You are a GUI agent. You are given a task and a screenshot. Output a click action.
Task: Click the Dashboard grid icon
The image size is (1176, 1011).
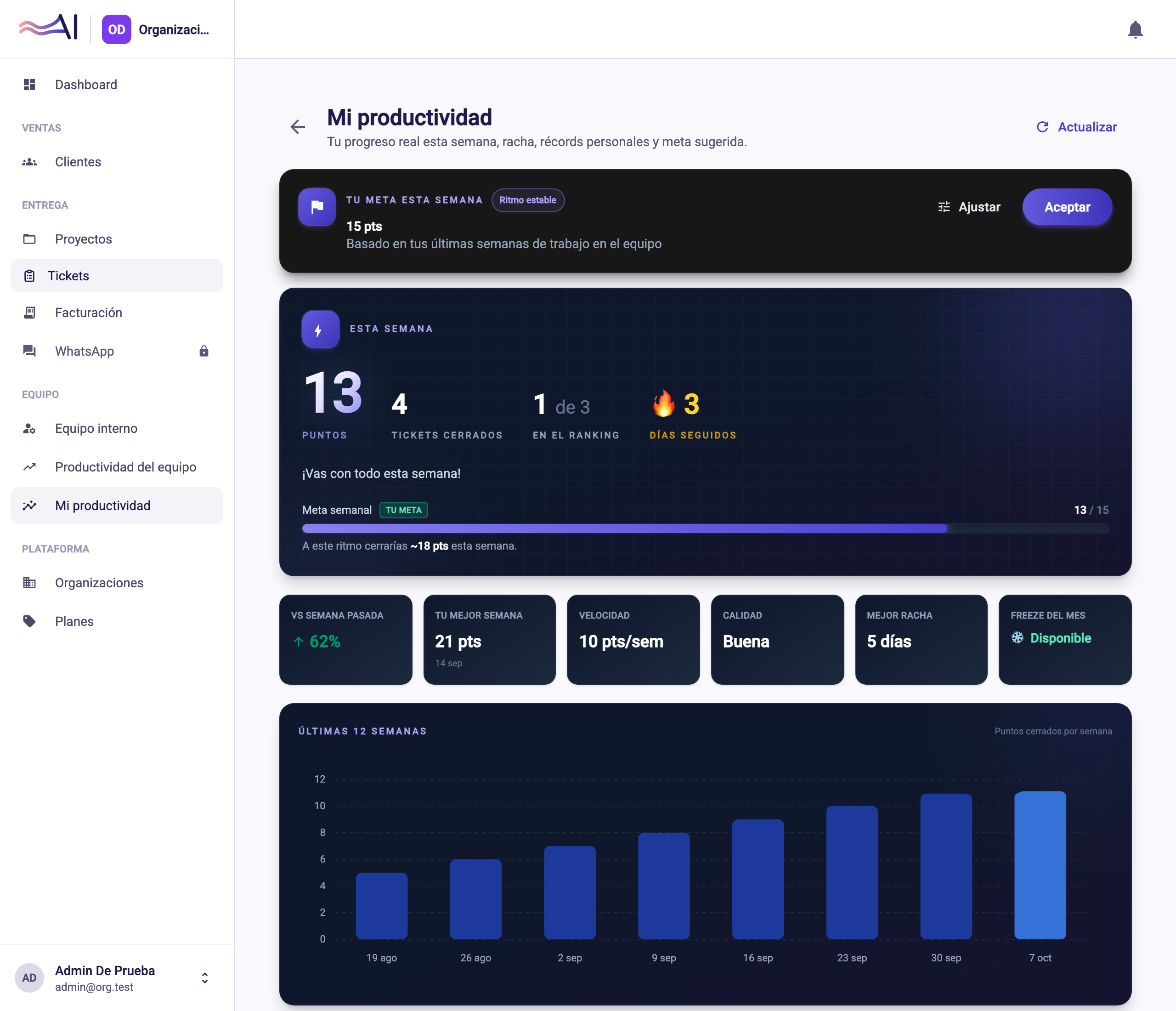click(x=29, y=85)
